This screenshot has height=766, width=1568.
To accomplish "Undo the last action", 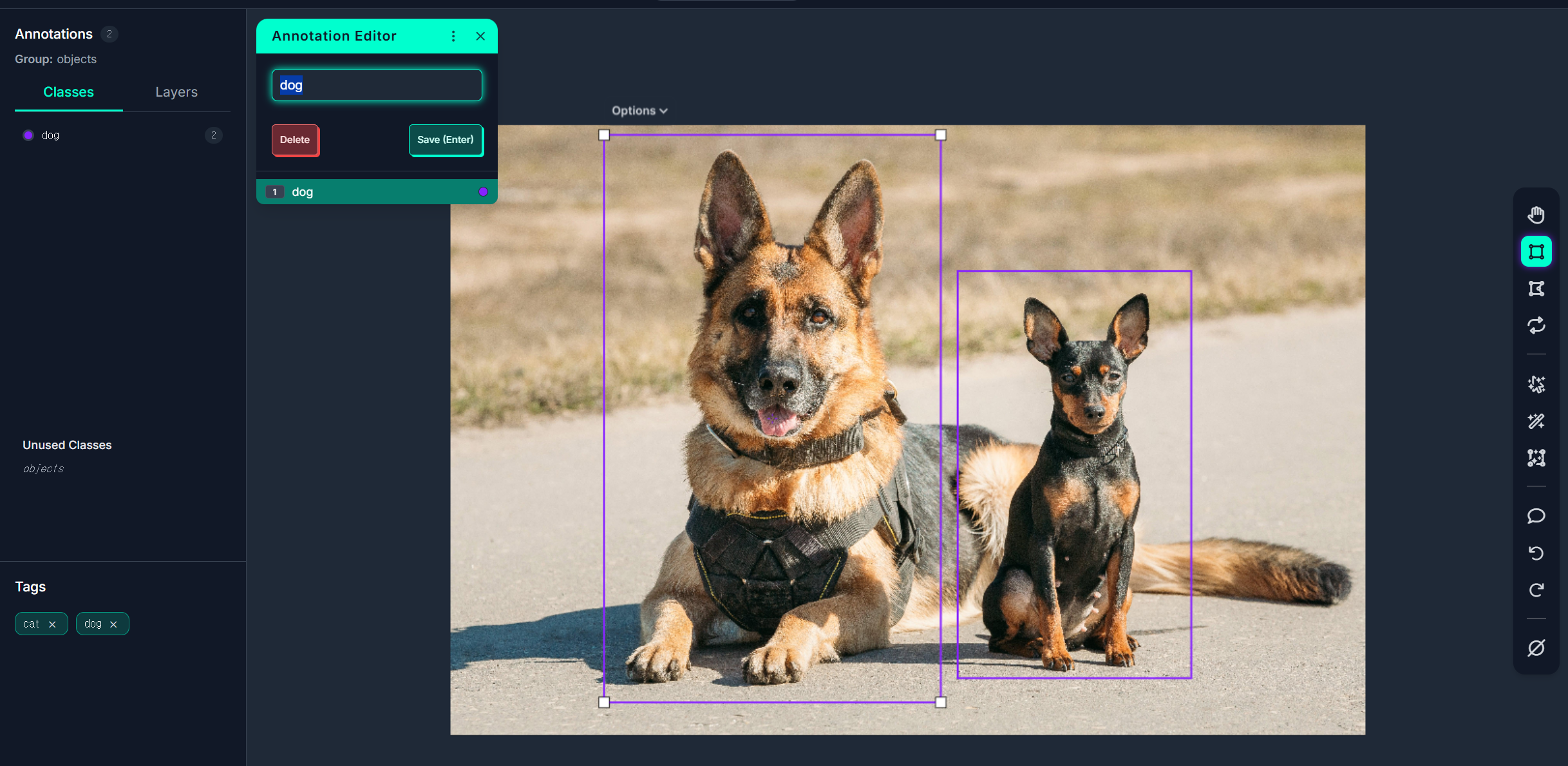I will pos(1536,553).
